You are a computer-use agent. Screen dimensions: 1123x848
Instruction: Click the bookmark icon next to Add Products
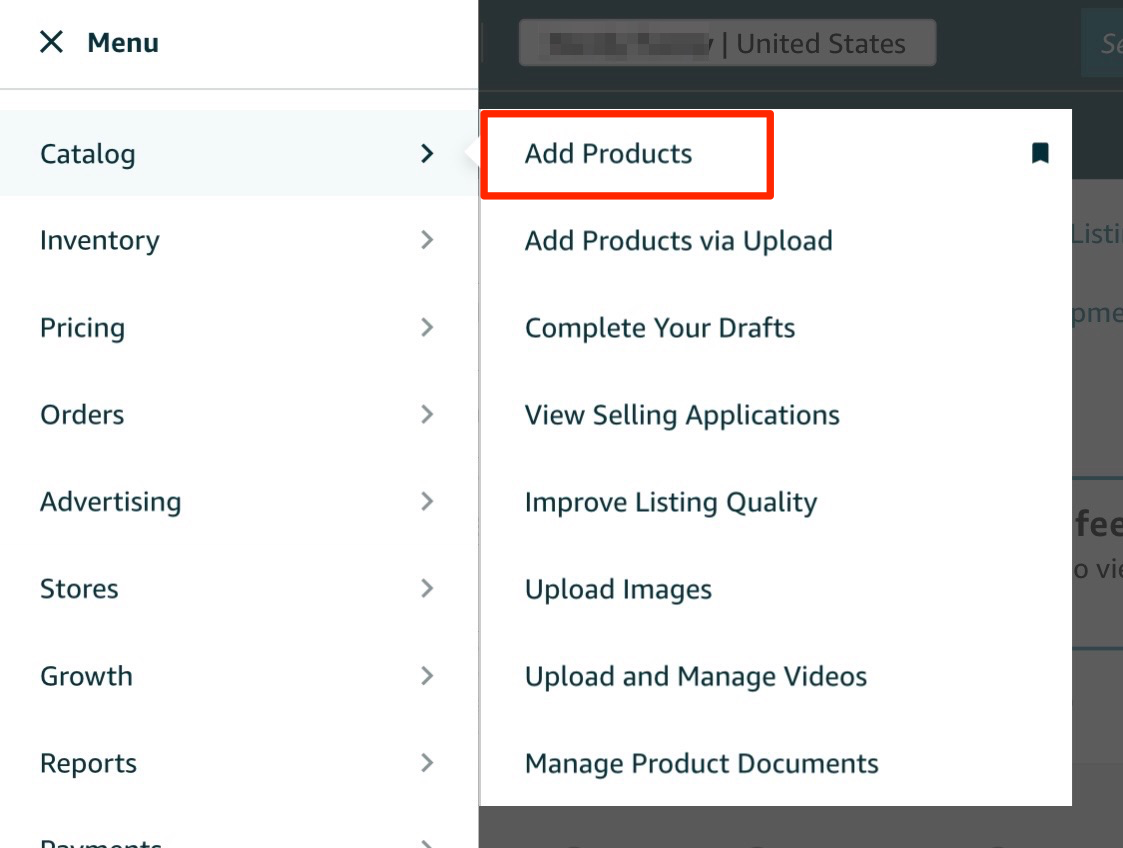[1040, 153]
